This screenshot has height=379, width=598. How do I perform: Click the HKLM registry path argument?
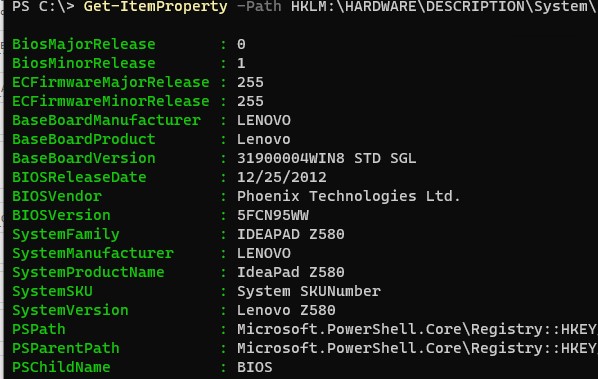(444, 6)
